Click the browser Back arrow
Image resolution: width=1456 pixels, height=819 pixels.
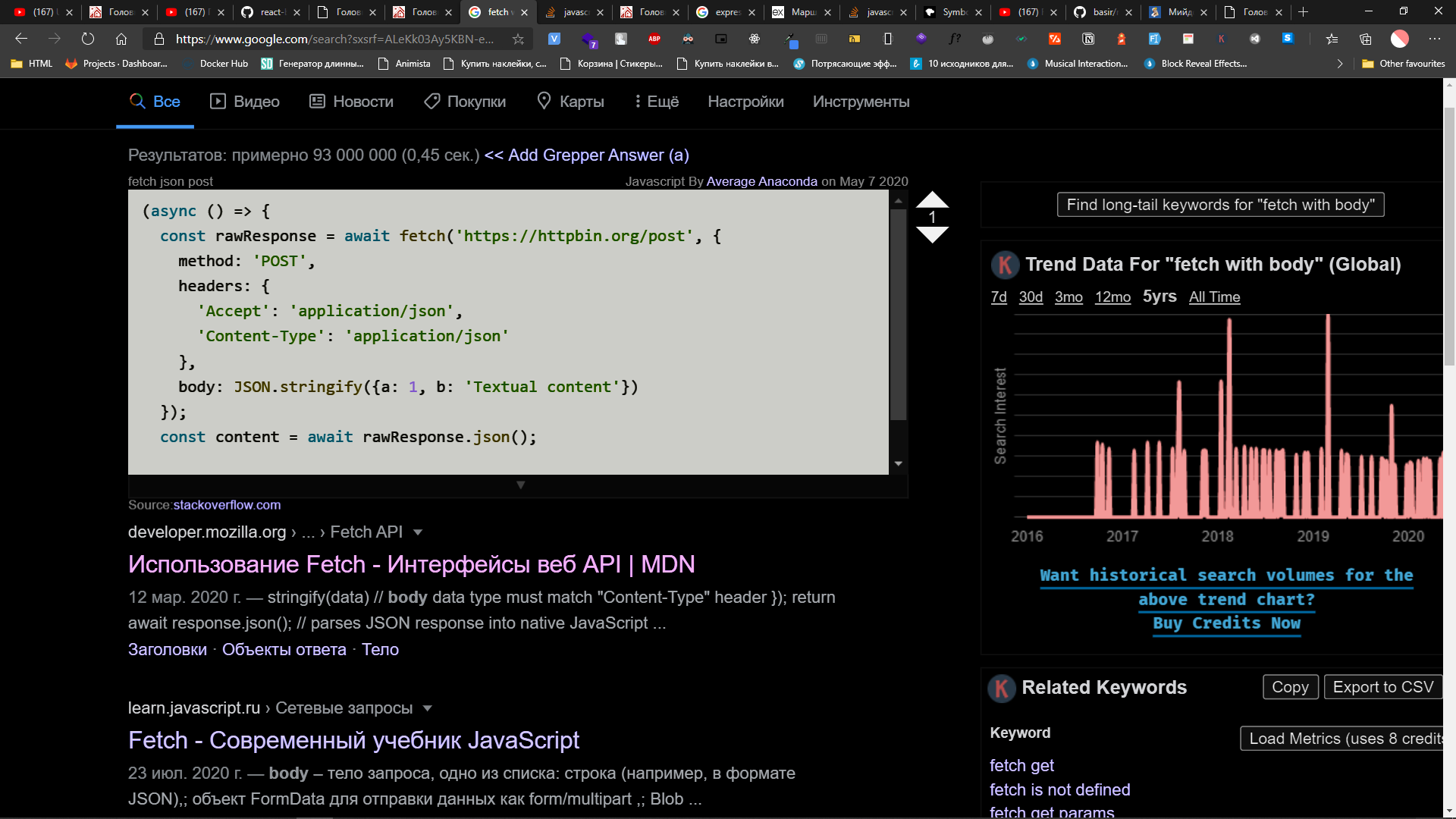(x=21, y=39)
